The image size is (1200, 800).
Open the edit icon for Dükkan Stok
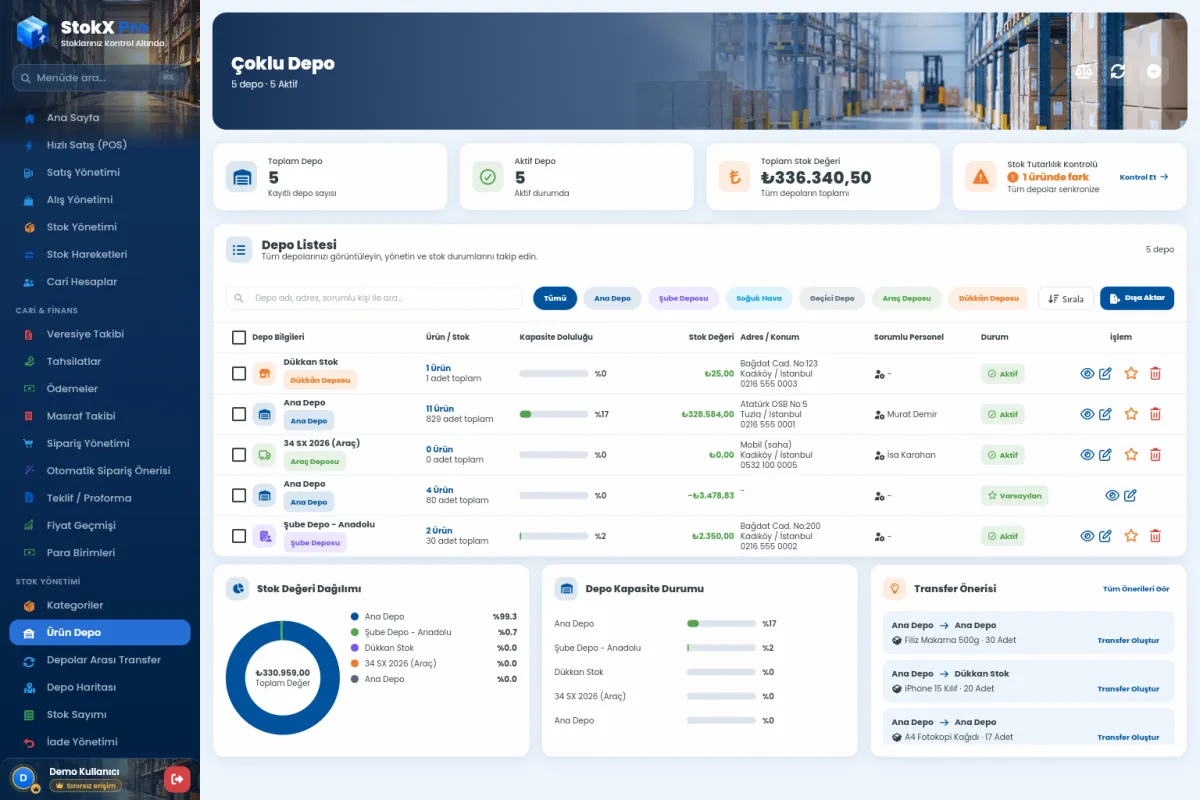point(1105,373)
